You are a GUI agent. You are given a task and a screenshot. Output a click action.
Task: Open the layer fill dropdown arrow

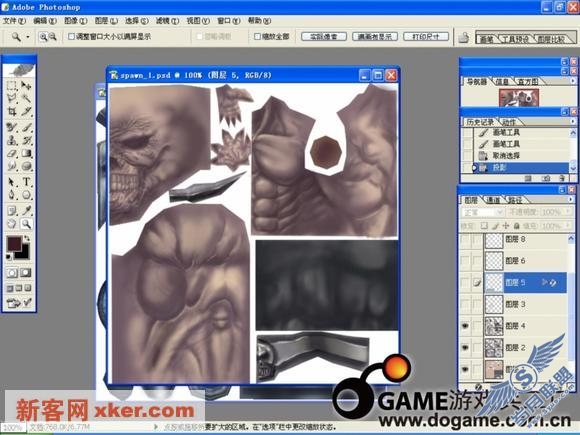(568, 225)
